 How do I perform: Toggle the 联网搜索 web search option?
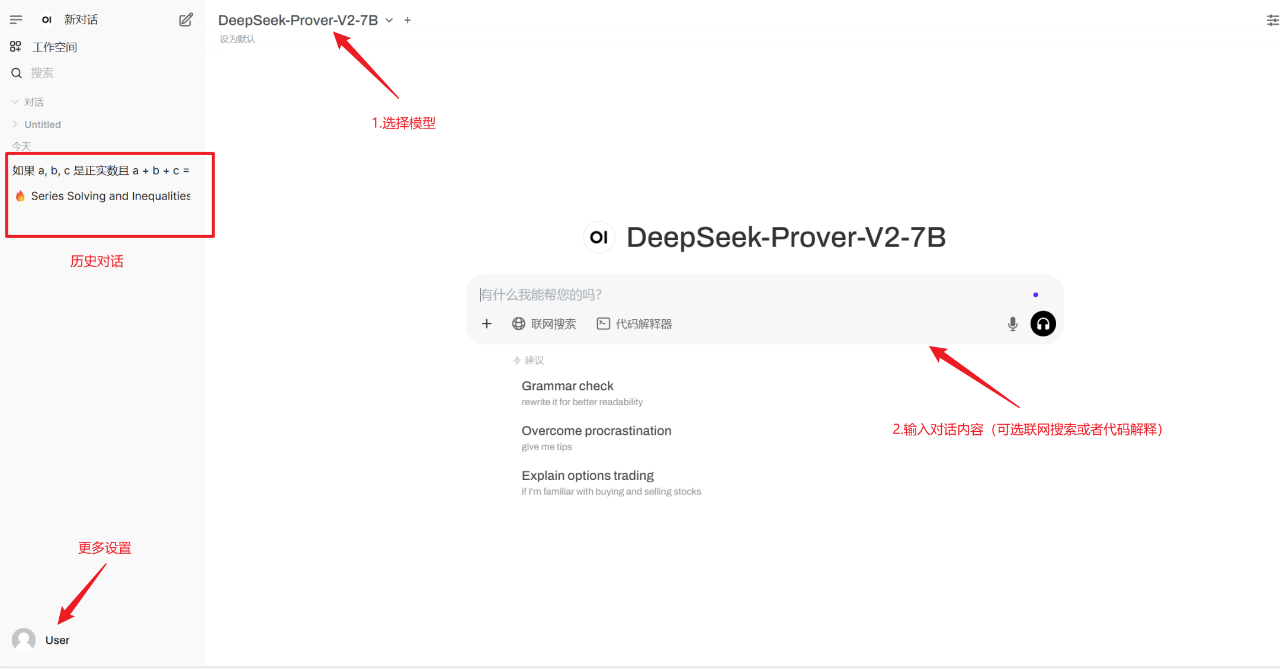(544, 324)
